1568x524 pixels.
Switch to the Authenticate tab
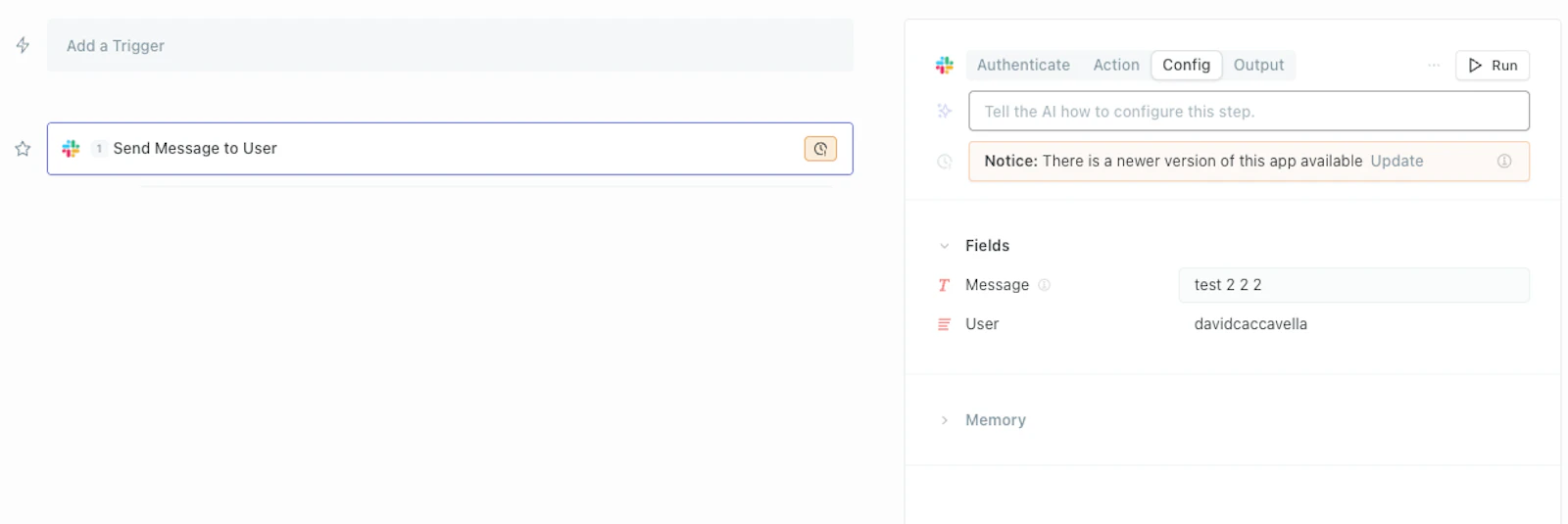[x=1023, y=66]
